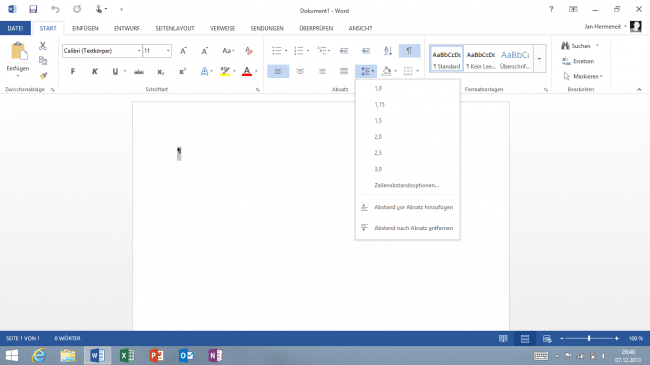Image resolution: width=650 pixels, height=365 pixels.
Task: Apply red font color
Action: pos(247,71)
